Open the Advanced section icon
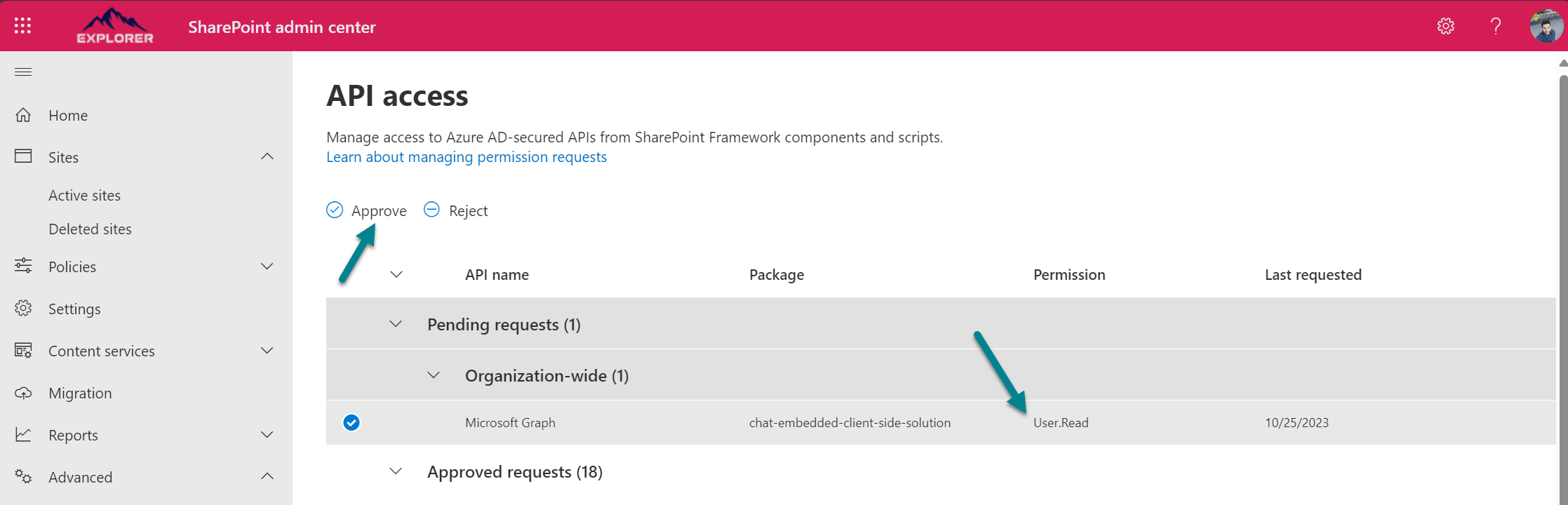 tap(22, 477)
